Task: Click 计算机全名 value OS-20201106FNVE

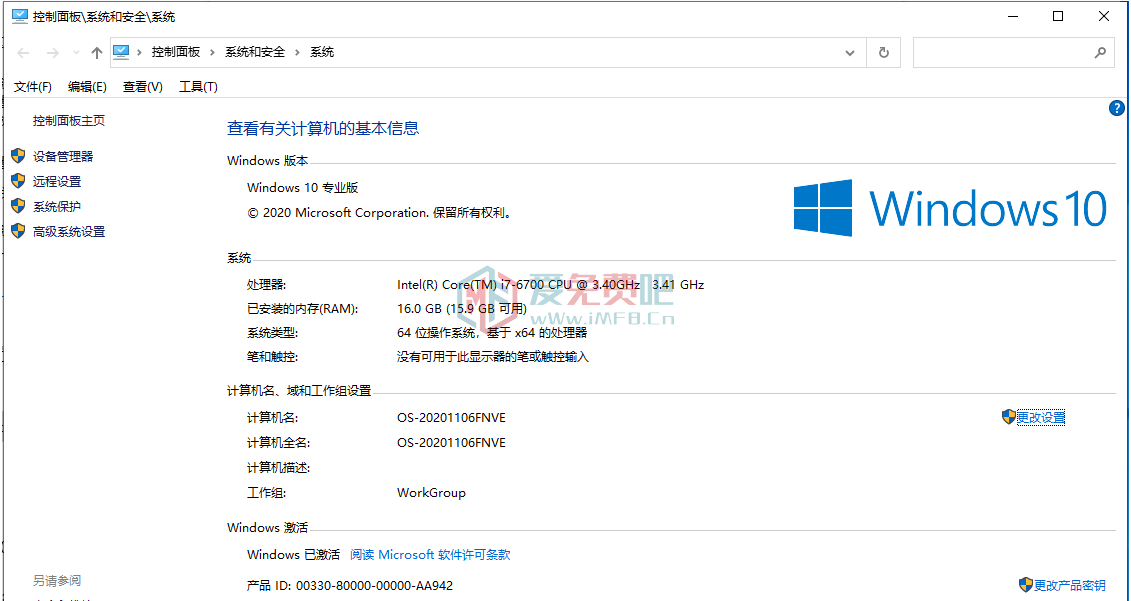Action: click(x=452, y=443)
